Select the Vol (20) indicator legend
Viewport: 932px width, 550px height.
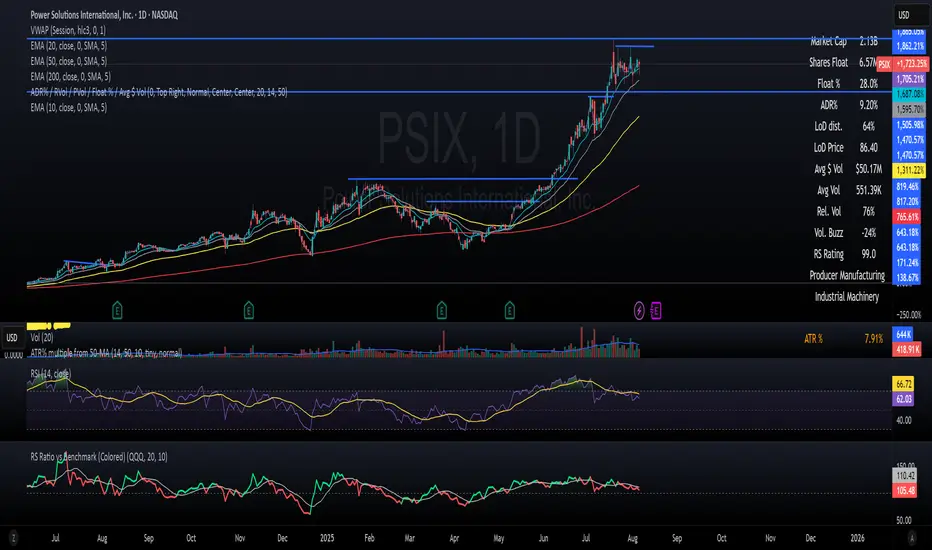42,337
